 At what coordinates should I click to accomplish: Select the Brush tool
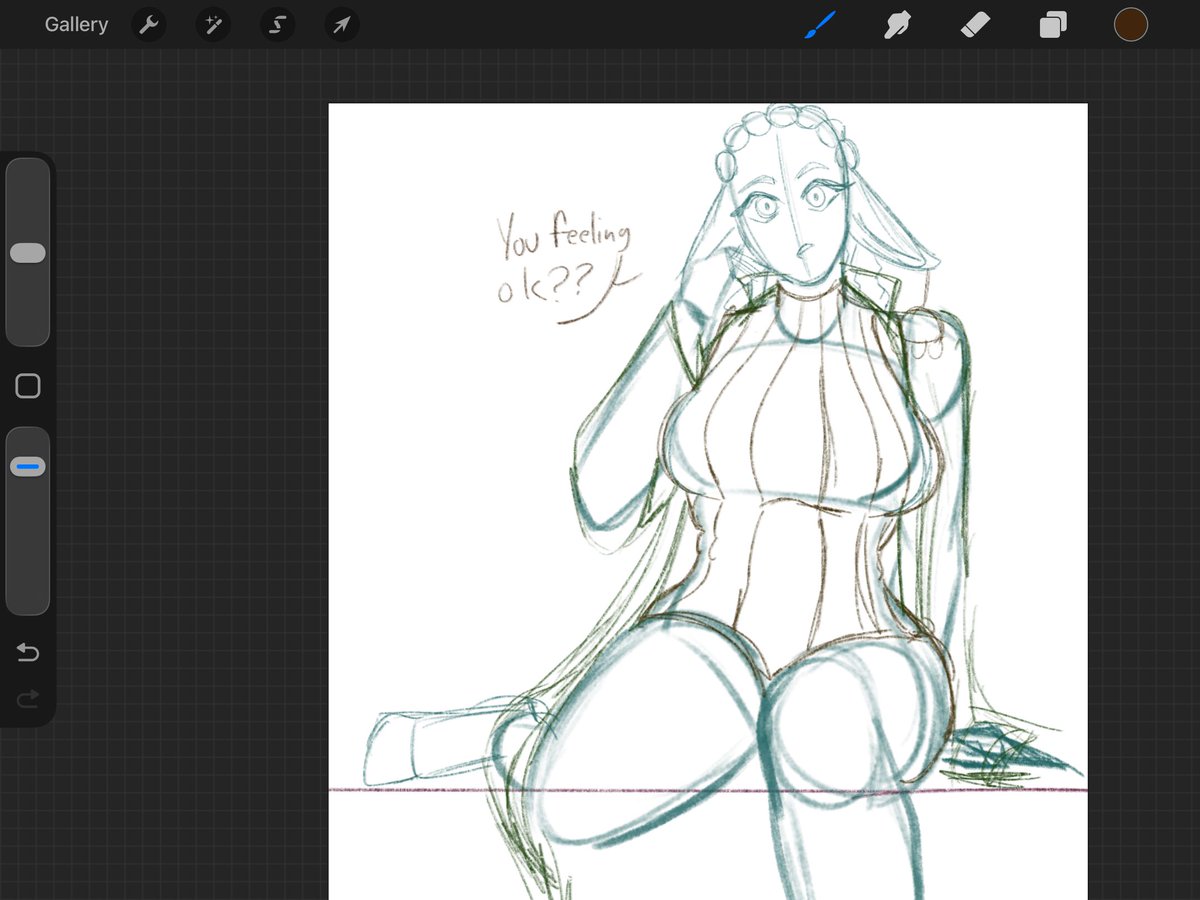click(820, 25)
